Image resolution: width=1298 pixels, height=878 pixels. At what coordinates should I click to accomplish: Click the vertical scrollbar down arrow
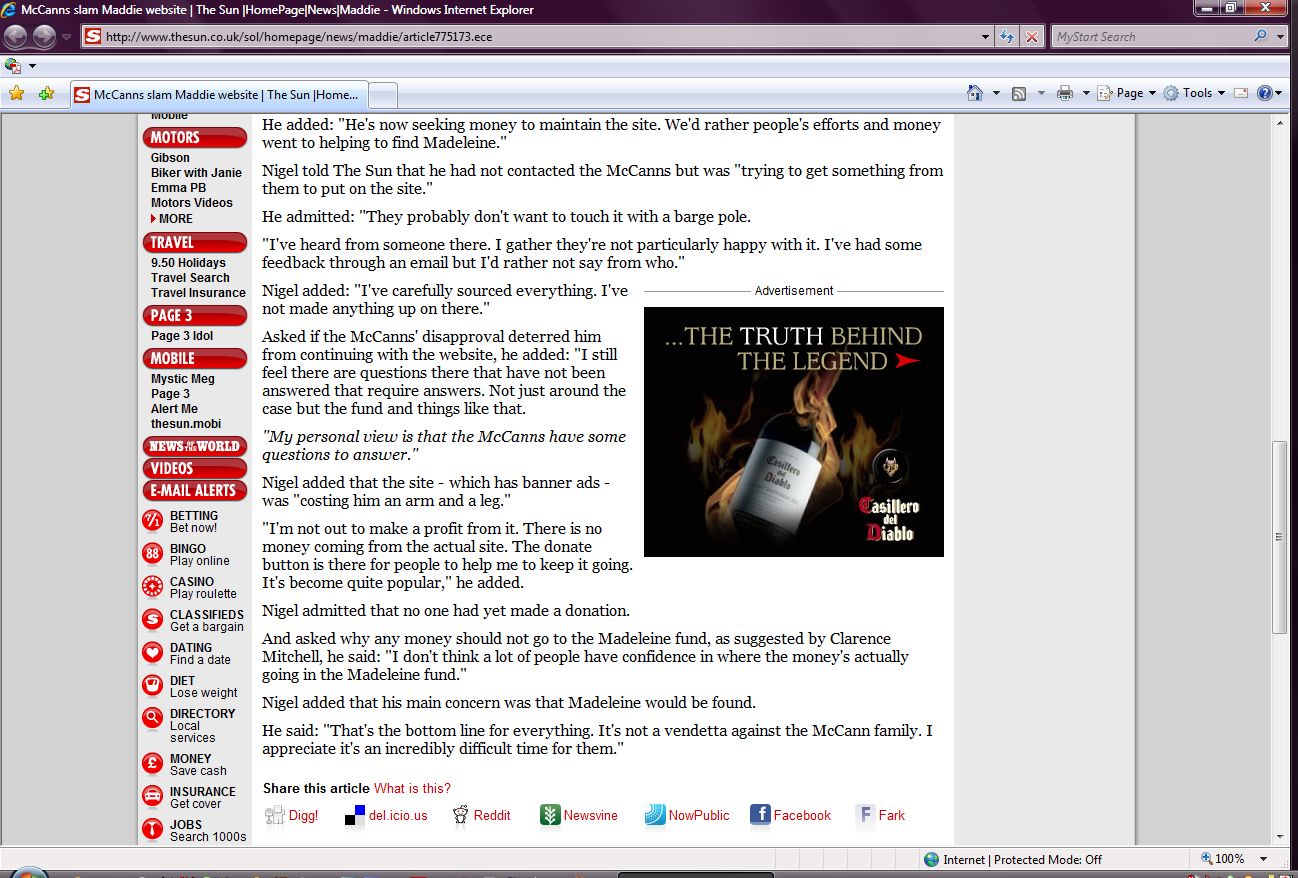[x=1281, y=836]
